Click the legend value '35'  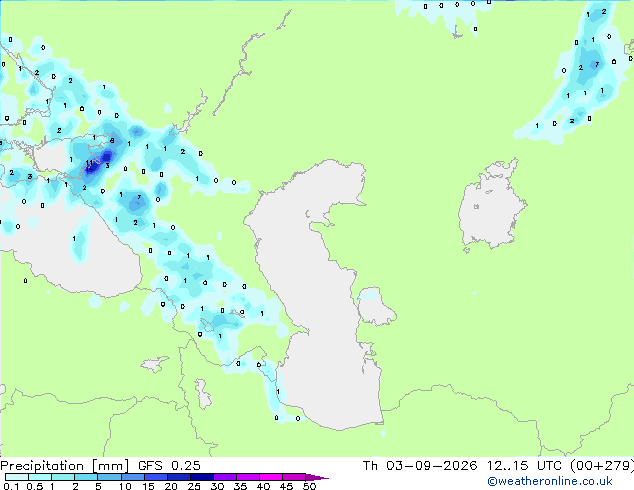[240, 486]
